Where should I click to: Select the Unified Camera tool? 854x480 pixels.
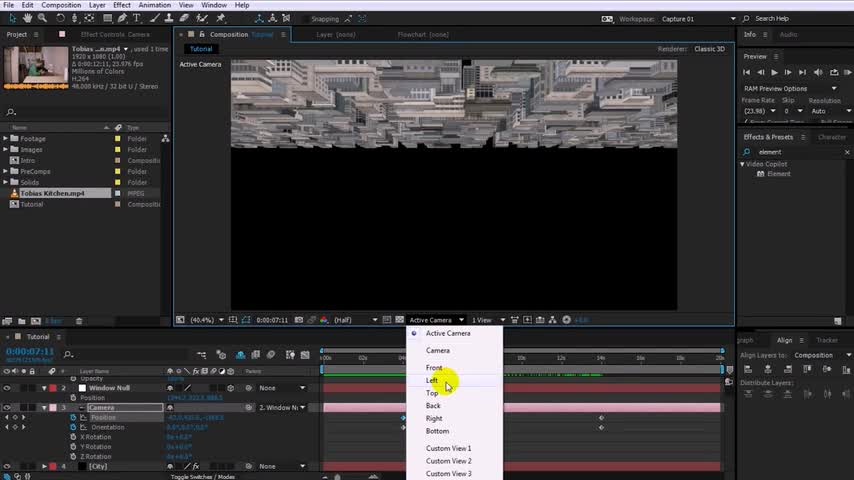pyautogui.click(x=75, y=19)
